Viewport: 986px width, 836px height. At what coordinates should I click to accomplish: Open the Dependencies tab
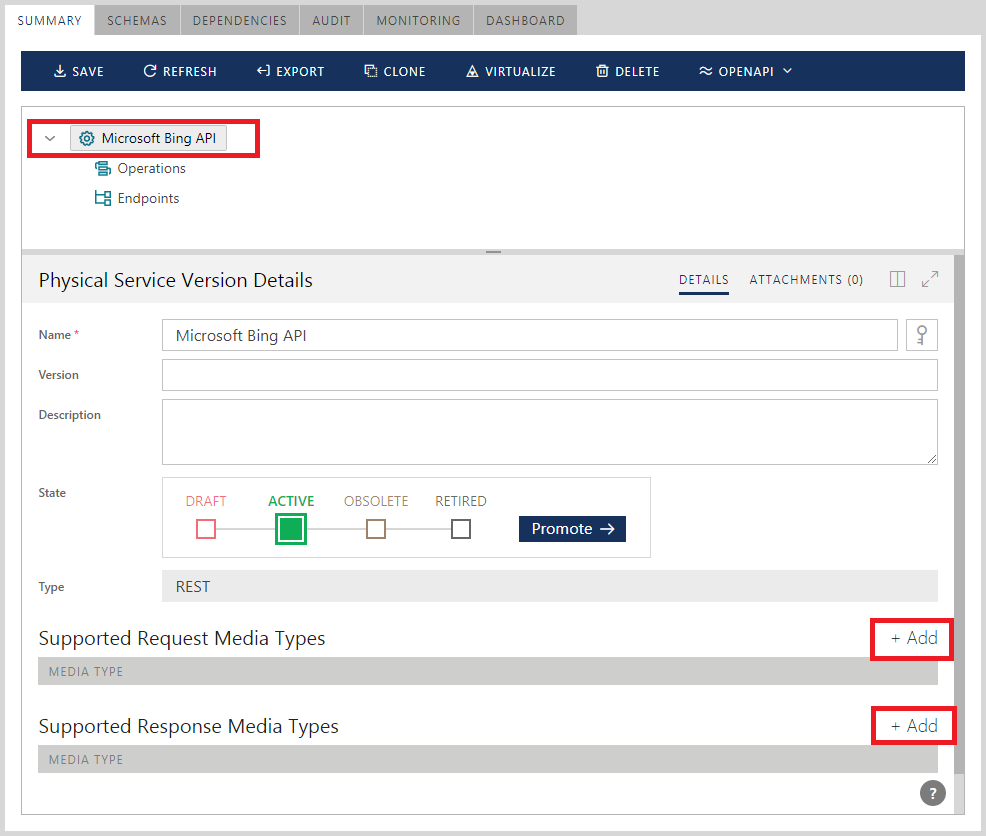tap(240, 20)
